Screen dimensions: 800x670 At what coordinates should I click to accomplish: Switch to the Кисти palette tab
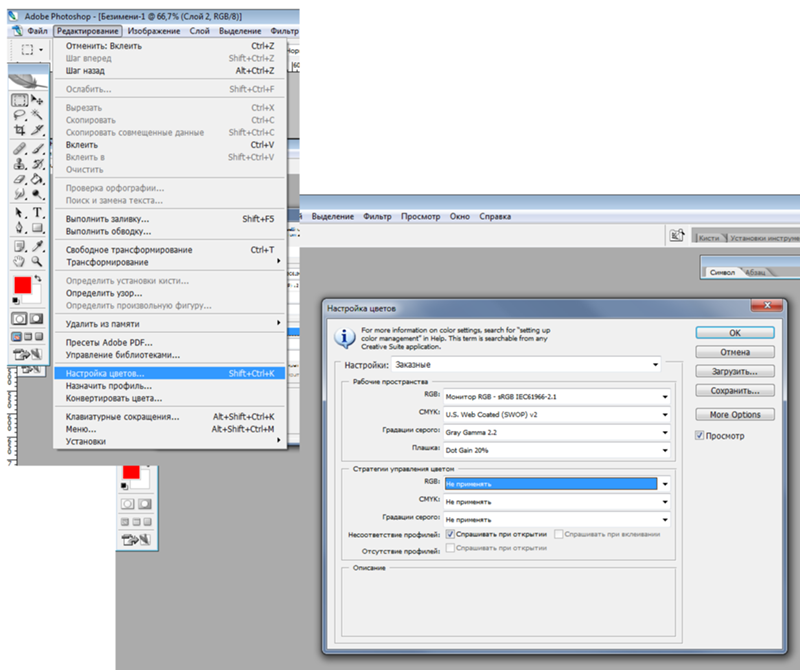click(x=709, y=238)
